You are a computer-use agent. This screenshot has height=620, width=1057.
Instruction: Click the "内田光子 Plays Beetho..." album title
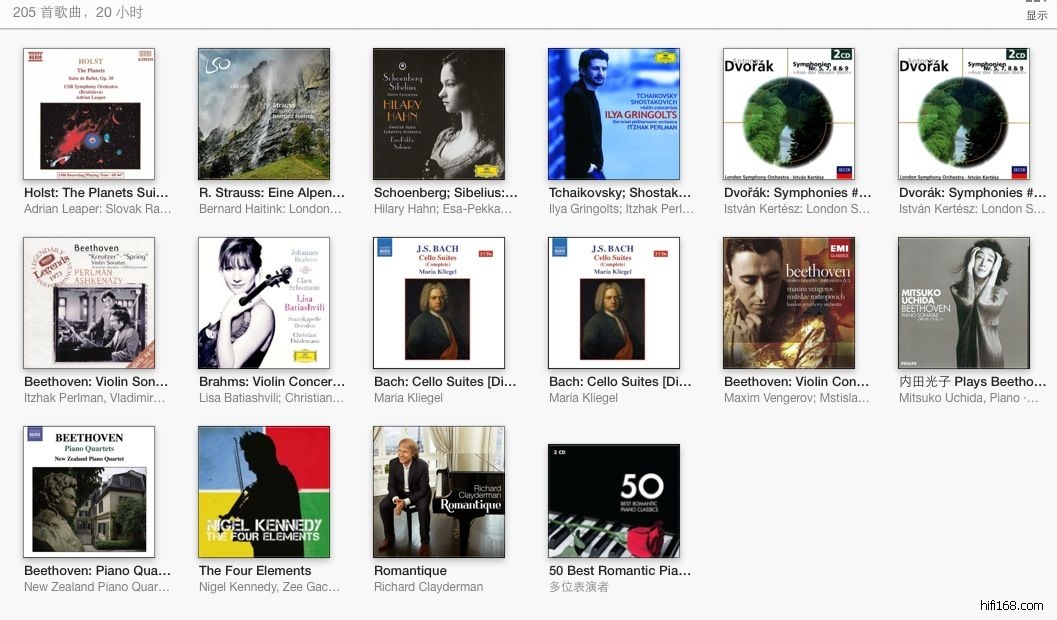pos(972,382)
